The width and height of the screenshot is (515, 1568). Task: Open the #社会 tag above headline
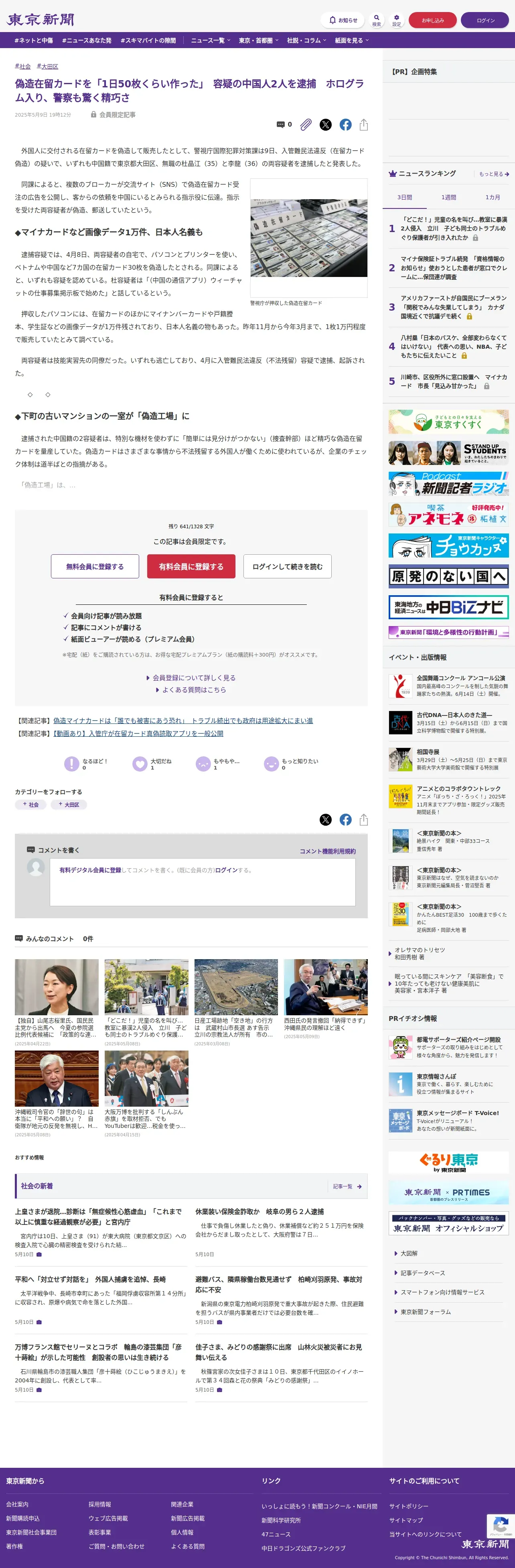[x=22, y=67]
